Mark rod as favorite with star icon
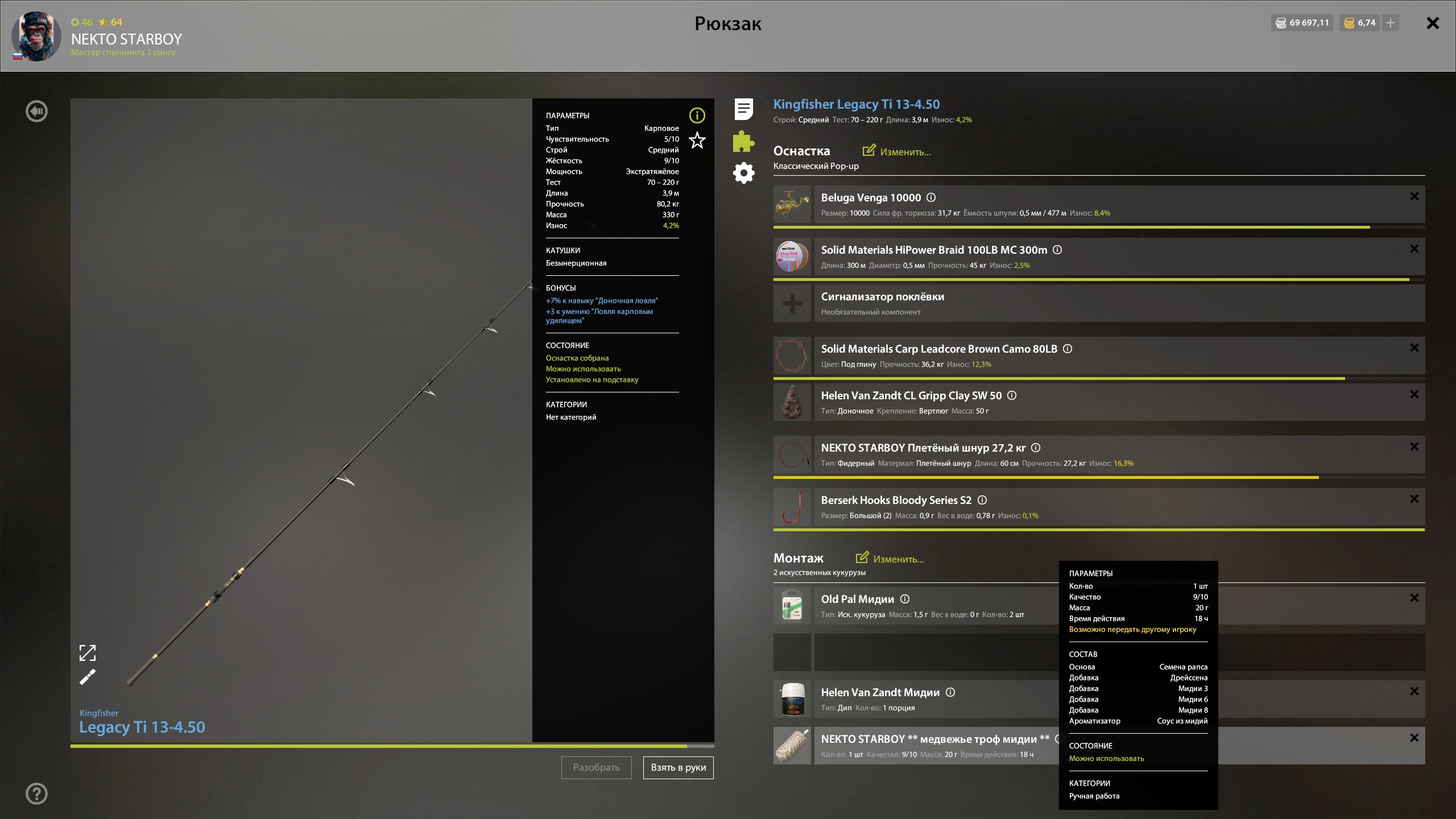Image resolution: width=1456 pixels, height=819 pixels. [x=697, y=140]
